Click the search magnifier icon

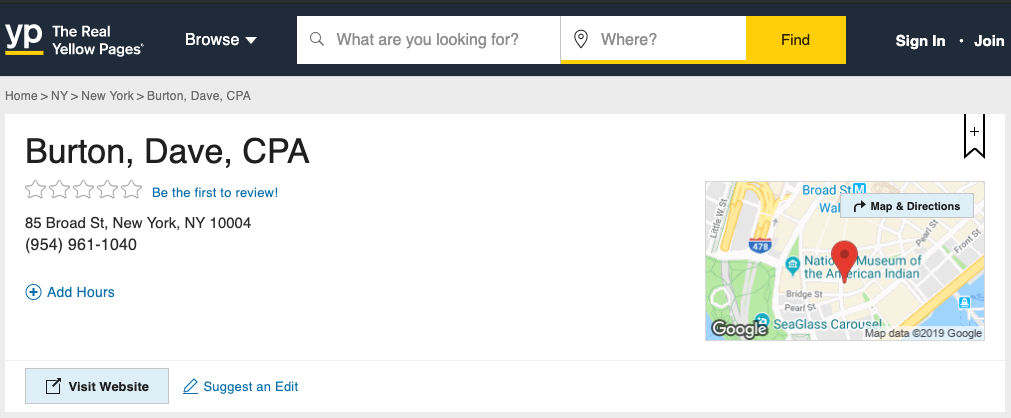[x=317, y=40]
